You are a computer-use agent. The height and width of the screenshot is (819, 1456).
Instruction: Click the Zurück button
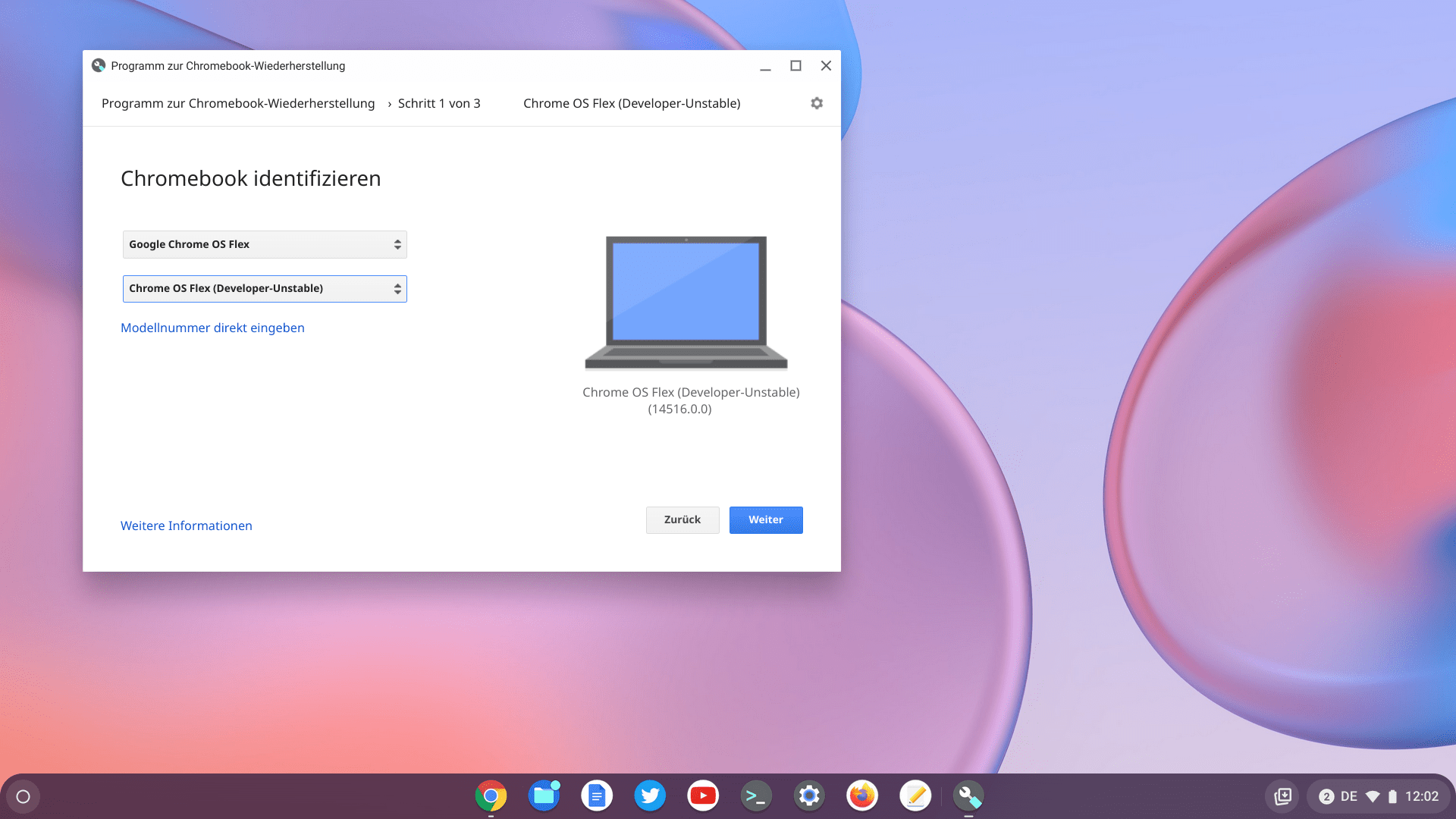point(682,519)
